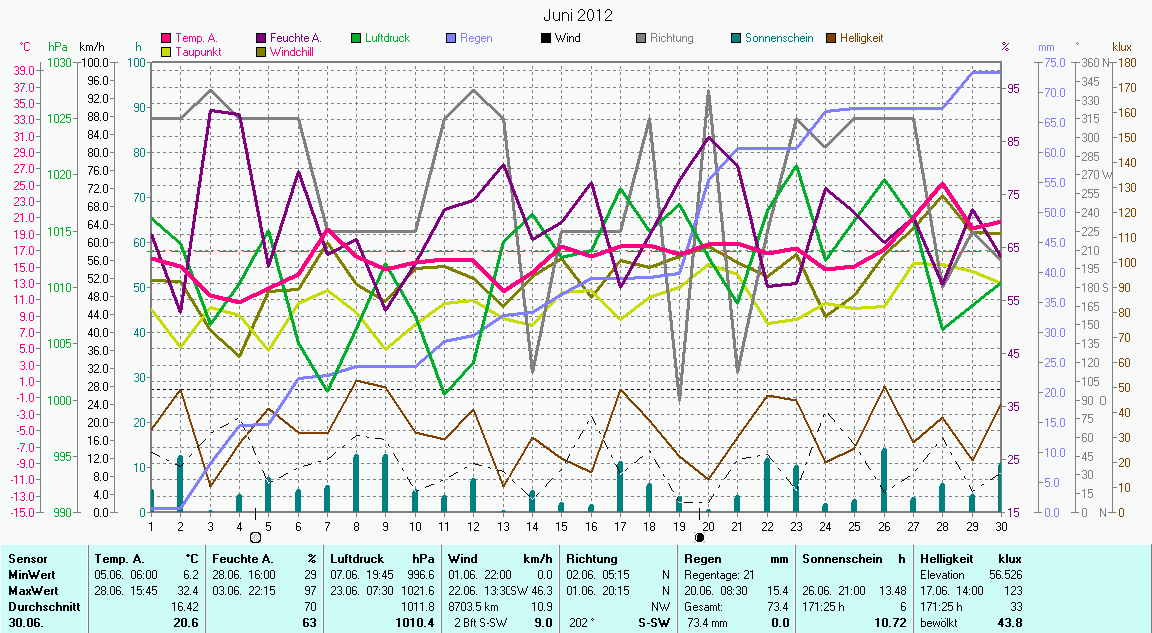Click the yellow Taupunkt legend marker
This screenshot has width=1152, height=633.
point(166,51)
